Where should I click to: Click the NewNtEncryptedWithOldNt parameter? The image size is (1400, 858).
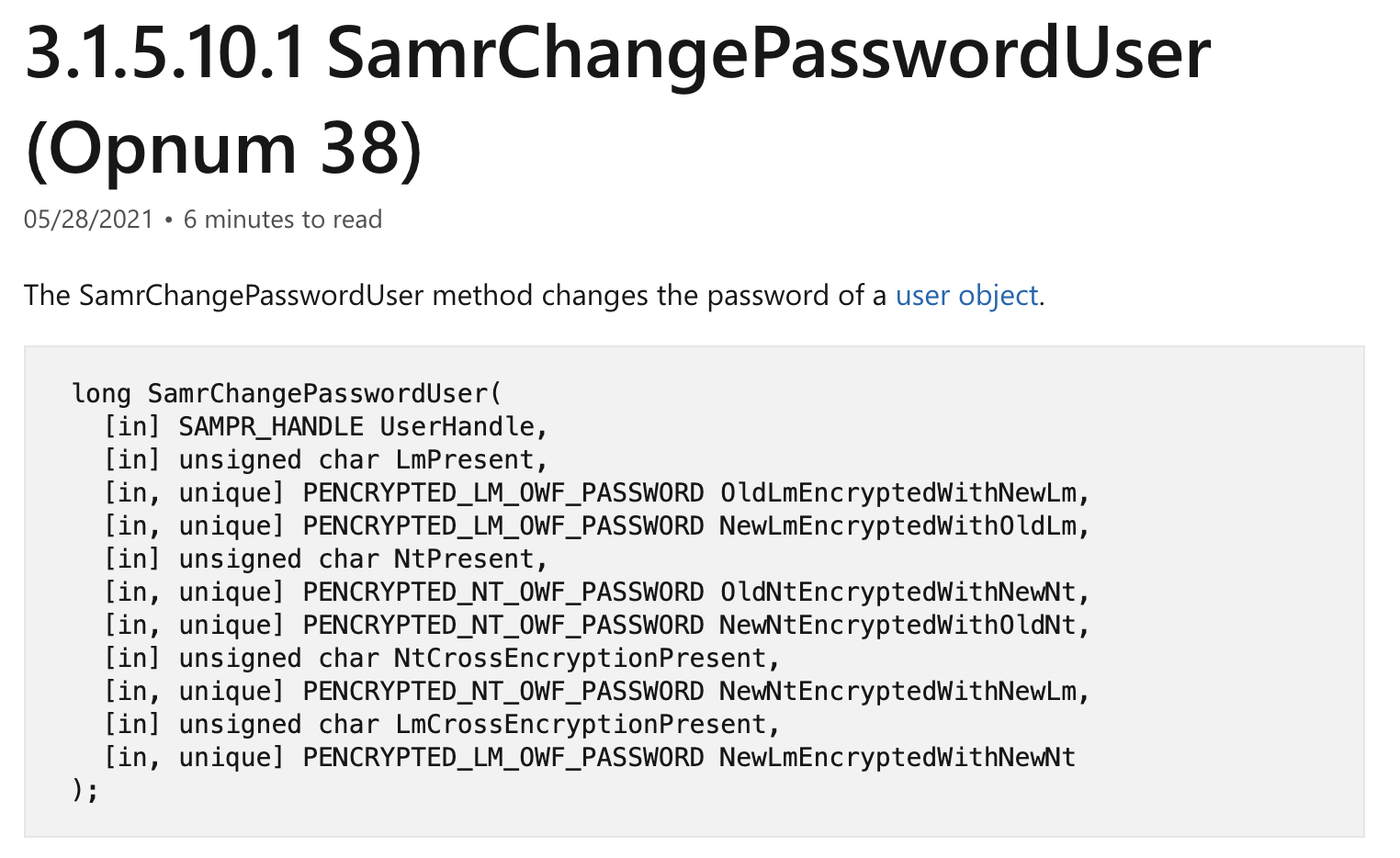[898, 625]
